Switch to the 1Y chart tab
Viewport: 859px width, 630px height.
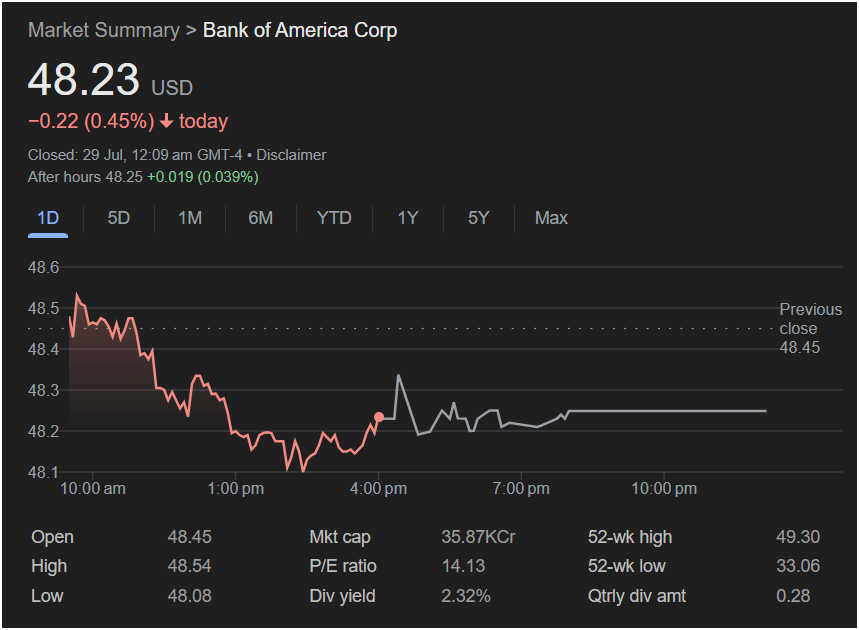(x=408, y=218)
